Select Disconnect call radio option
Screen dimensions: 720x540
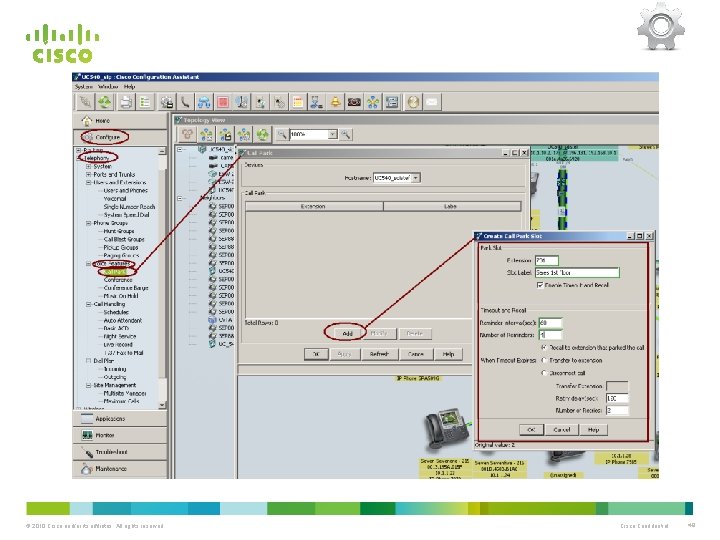[x=544, y=373]
